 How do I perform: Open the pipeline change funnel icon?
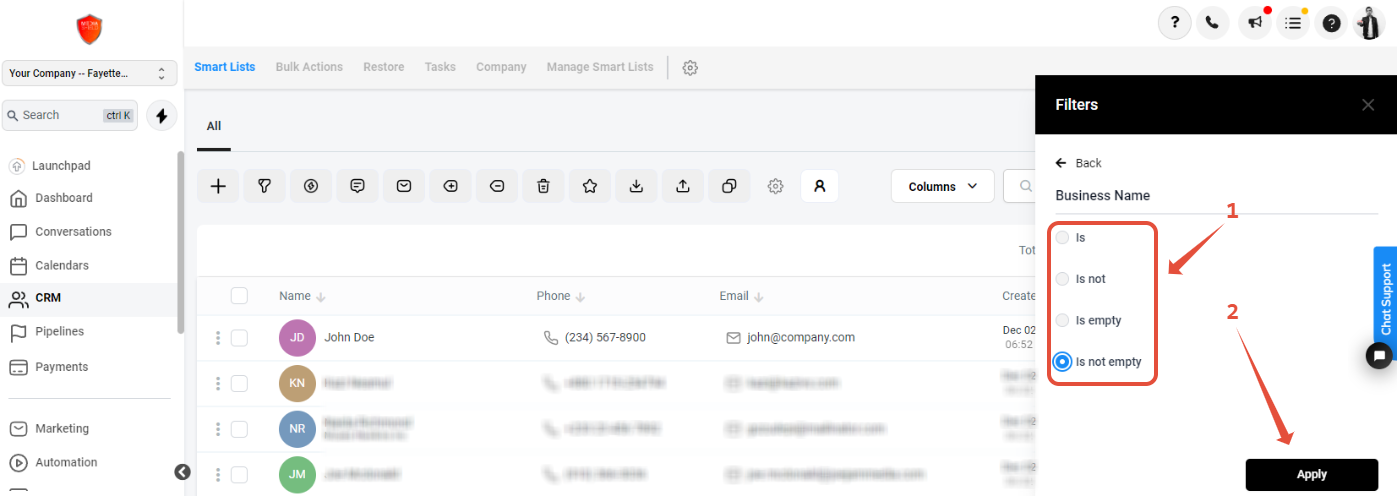tap(265, 186)
